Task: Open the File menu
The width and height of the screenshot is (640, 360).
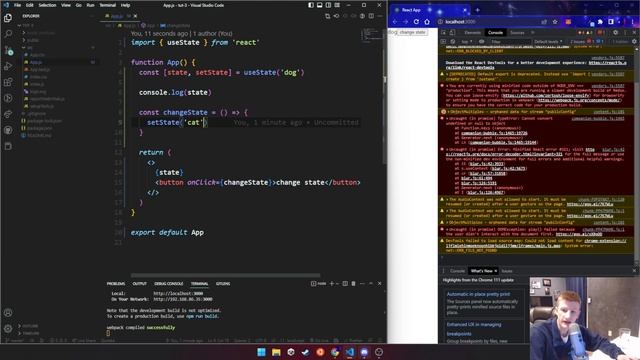Action: coord(18,5)
